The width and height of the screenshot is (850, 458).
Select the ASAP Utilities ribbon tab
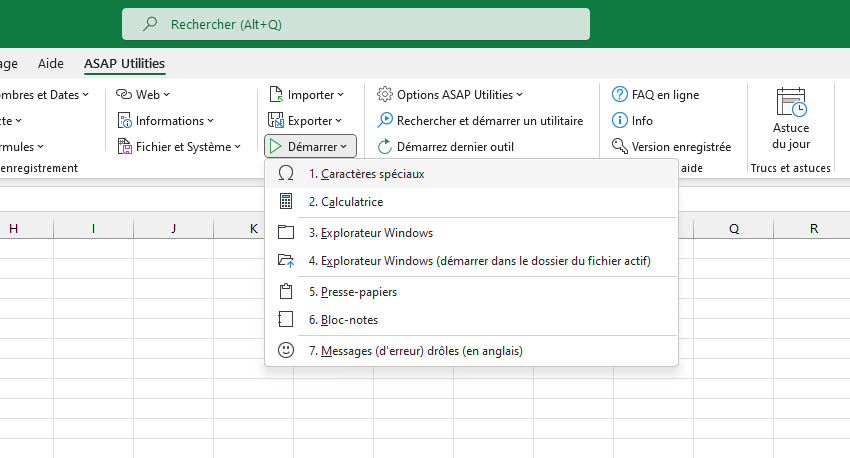124,63
